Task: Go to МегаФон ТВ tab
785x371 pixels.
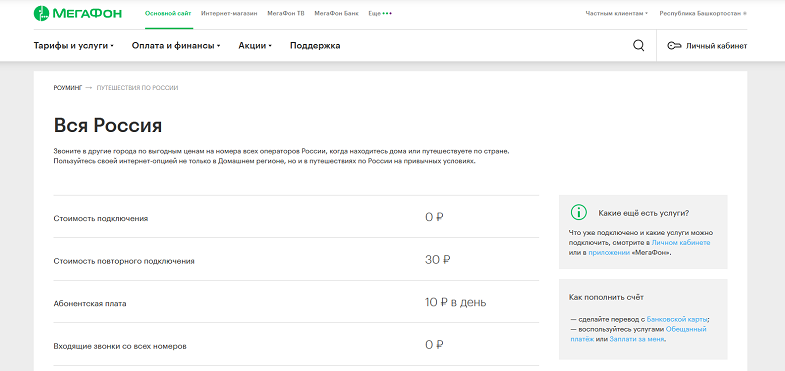Action: (x=286, y=14)
